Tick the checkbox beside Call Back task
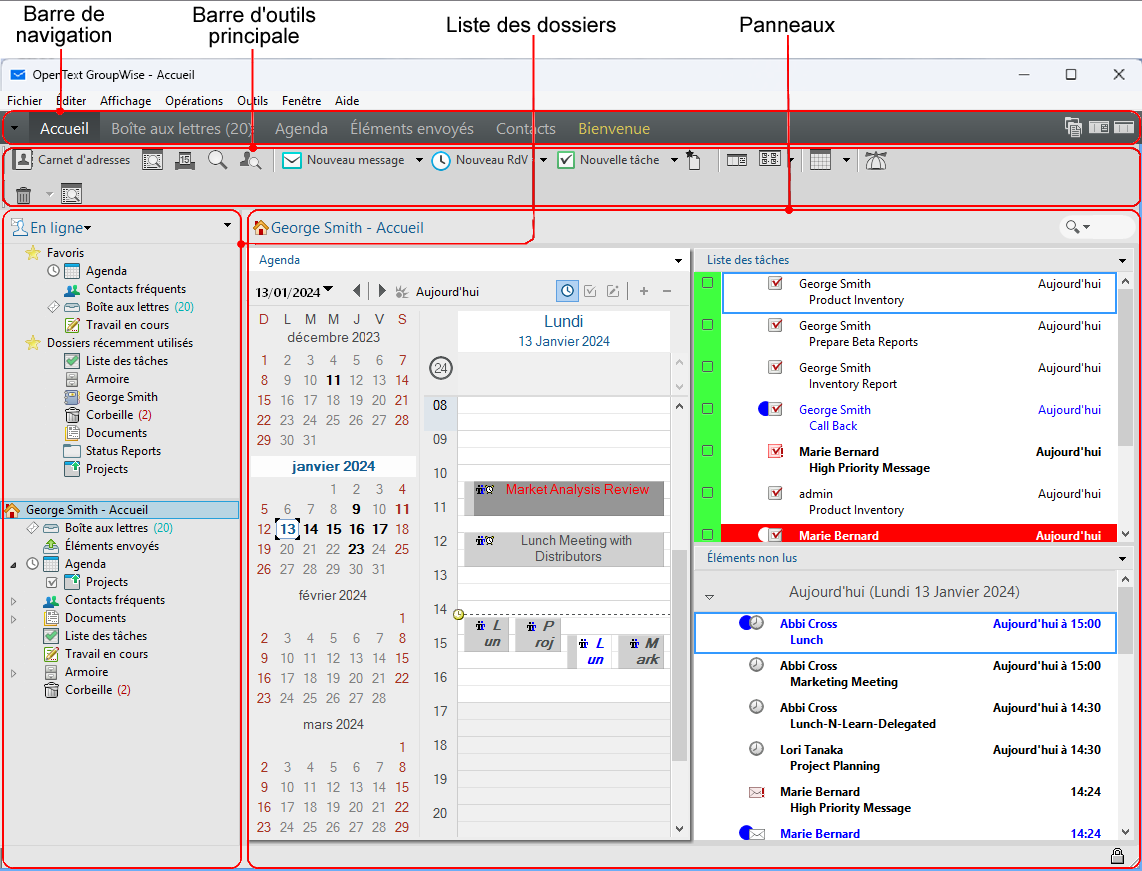The height and width of the screenshot is (871, 1142). pos(707,409)
